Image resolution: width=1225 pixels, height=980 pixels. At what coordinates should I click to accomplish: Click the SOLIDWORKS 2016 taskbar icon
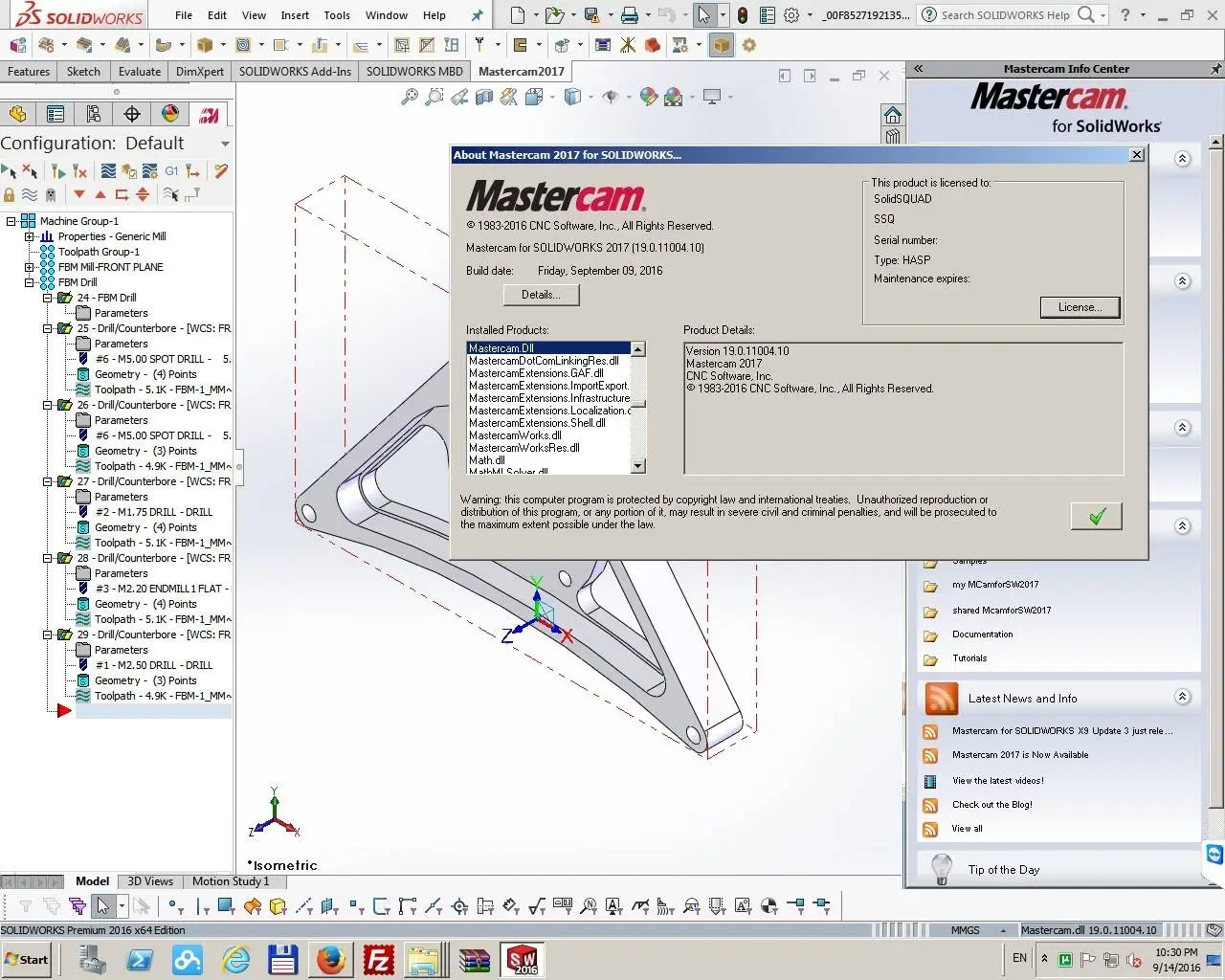pyautogui.click(x=523, y=959)
